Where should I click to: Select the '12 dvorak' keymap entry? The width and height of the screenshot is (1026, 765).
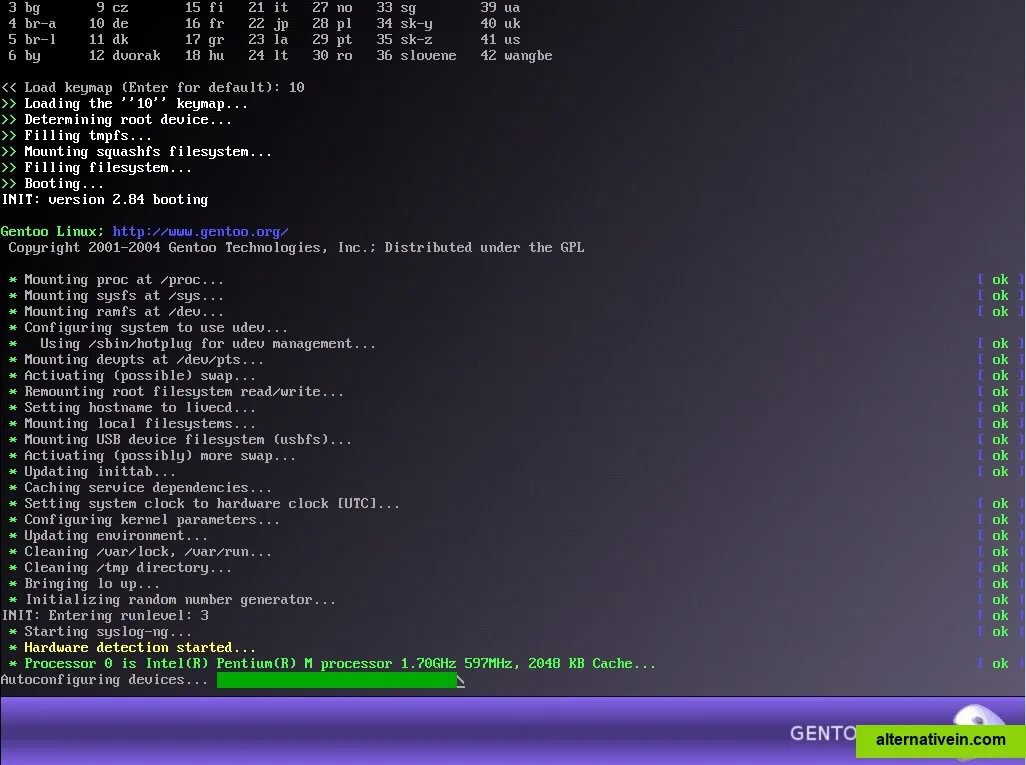[125, 56]
